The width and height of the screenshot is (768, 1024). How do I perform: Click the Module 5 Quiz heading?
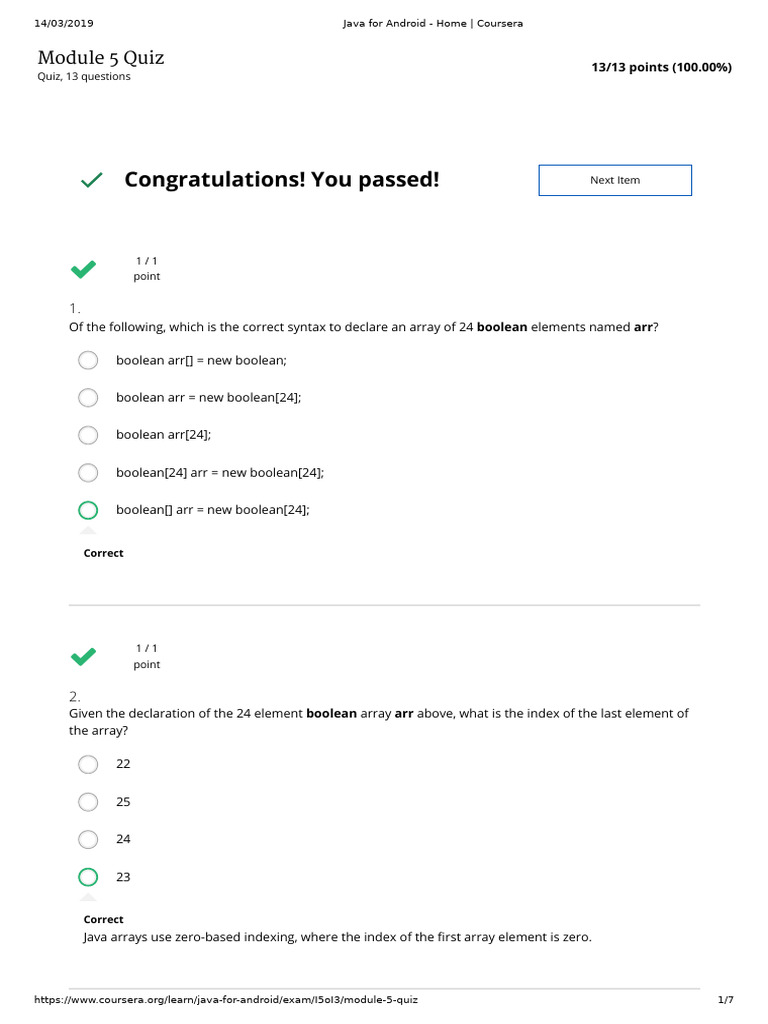100,58
